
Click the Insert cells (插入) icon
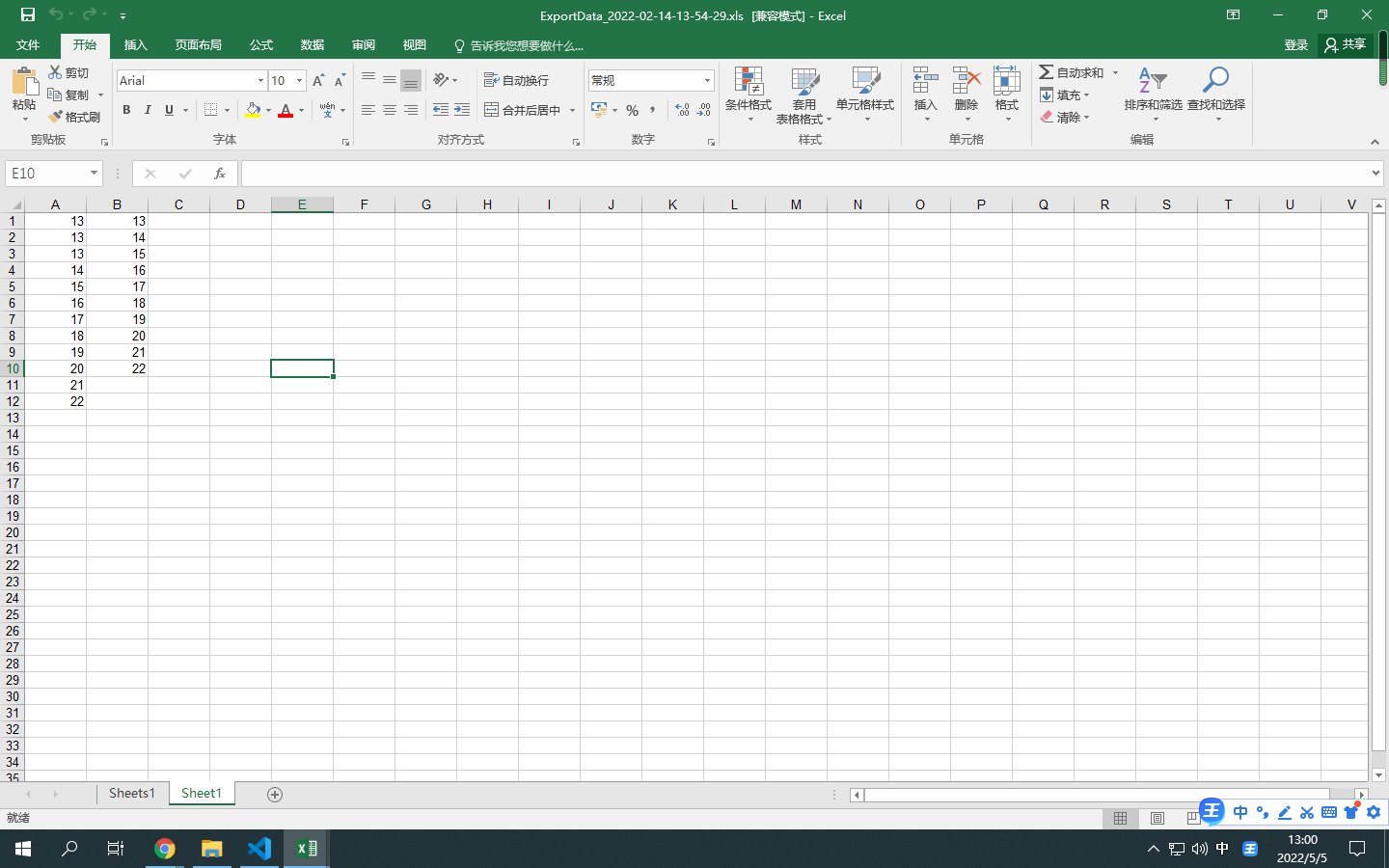pos(925,82)
